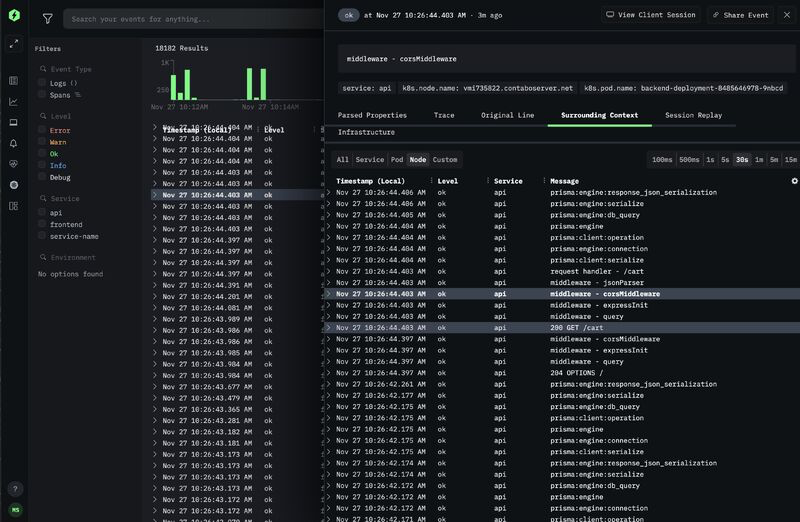
Task: Open the service health heart icon
Action: [x=14, y=164]
